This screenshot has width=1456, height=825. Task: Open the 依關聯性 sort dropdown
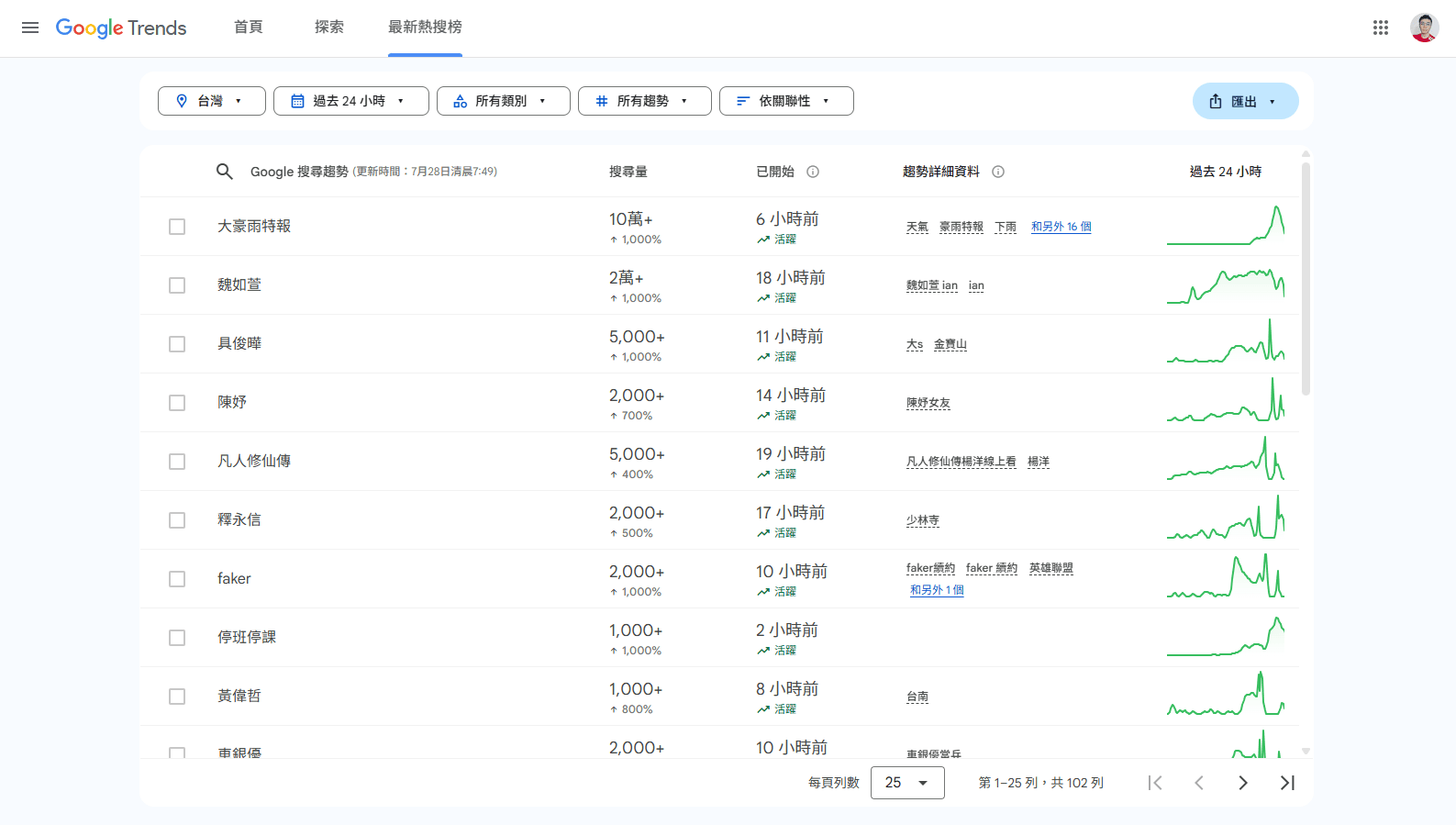tap(786, 101)
